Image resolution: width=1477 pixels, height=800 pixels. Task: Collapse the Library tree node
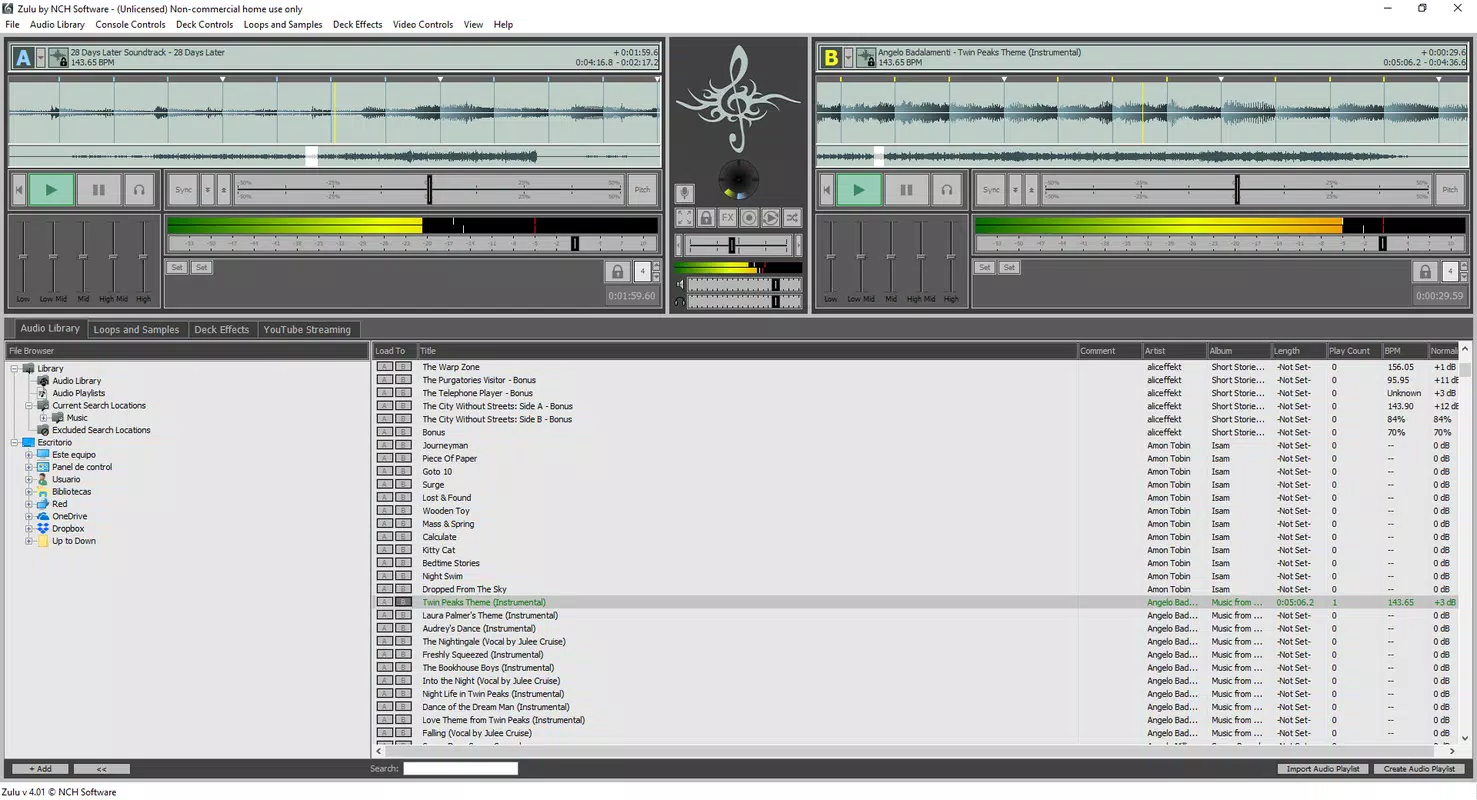click(16, 368)
